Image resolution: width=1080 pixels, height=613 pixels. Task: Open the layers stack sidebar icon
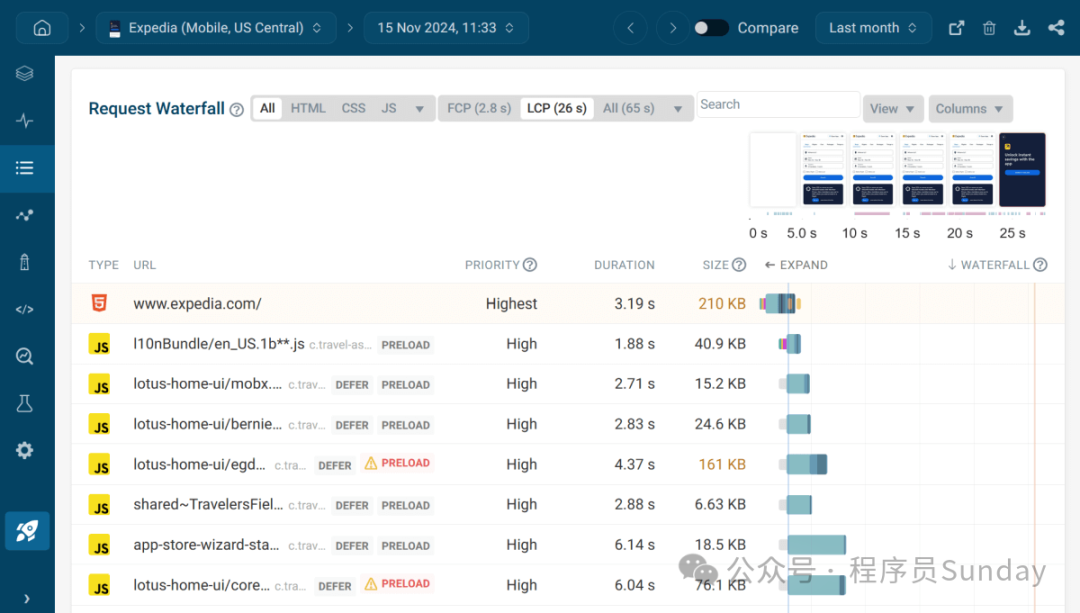[25, 73]
